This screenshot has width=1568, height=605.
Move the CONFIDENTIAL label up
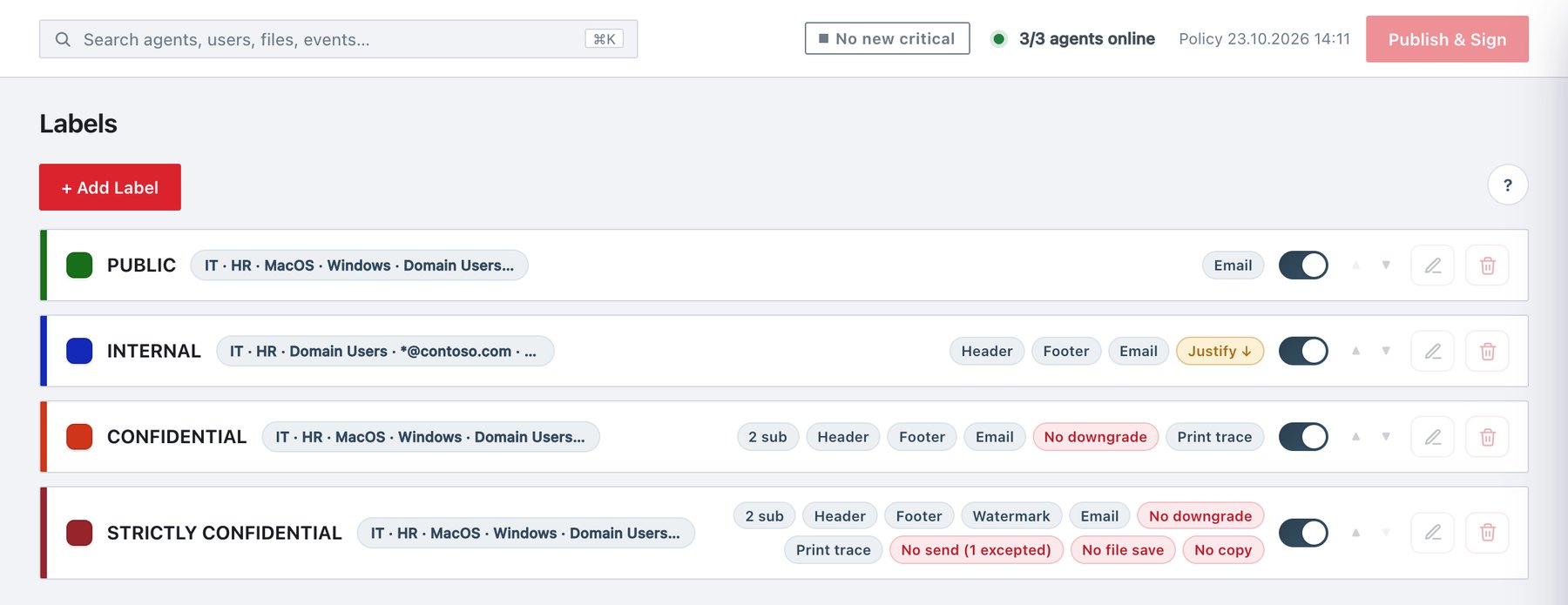pyautogui.click(x=1355, y=437)
